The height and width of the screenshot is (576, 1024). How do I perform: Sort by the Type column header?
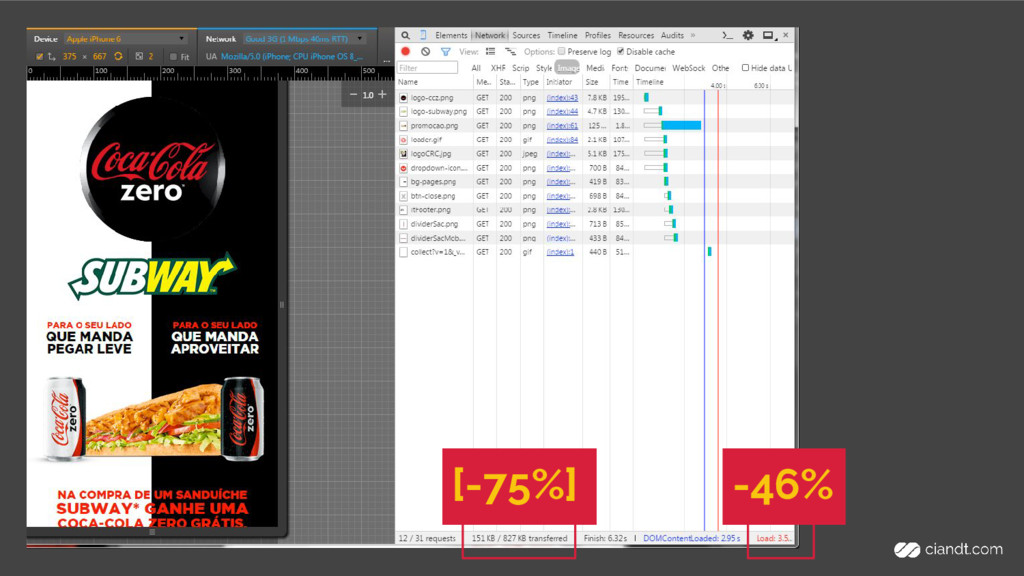[x=531, y=82]
